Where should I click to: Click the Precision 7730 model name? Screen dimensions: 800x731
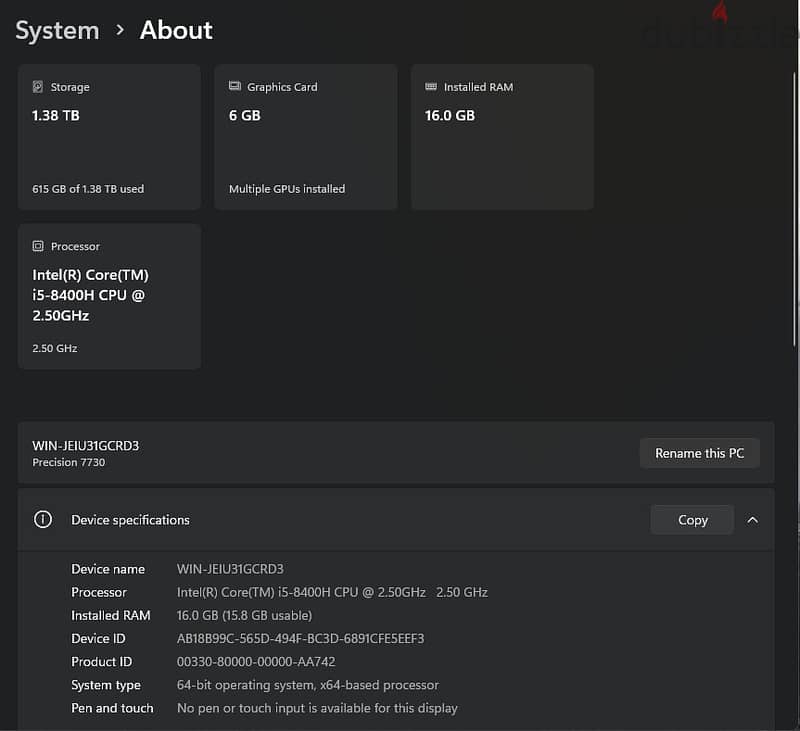[x=69, y=462]
